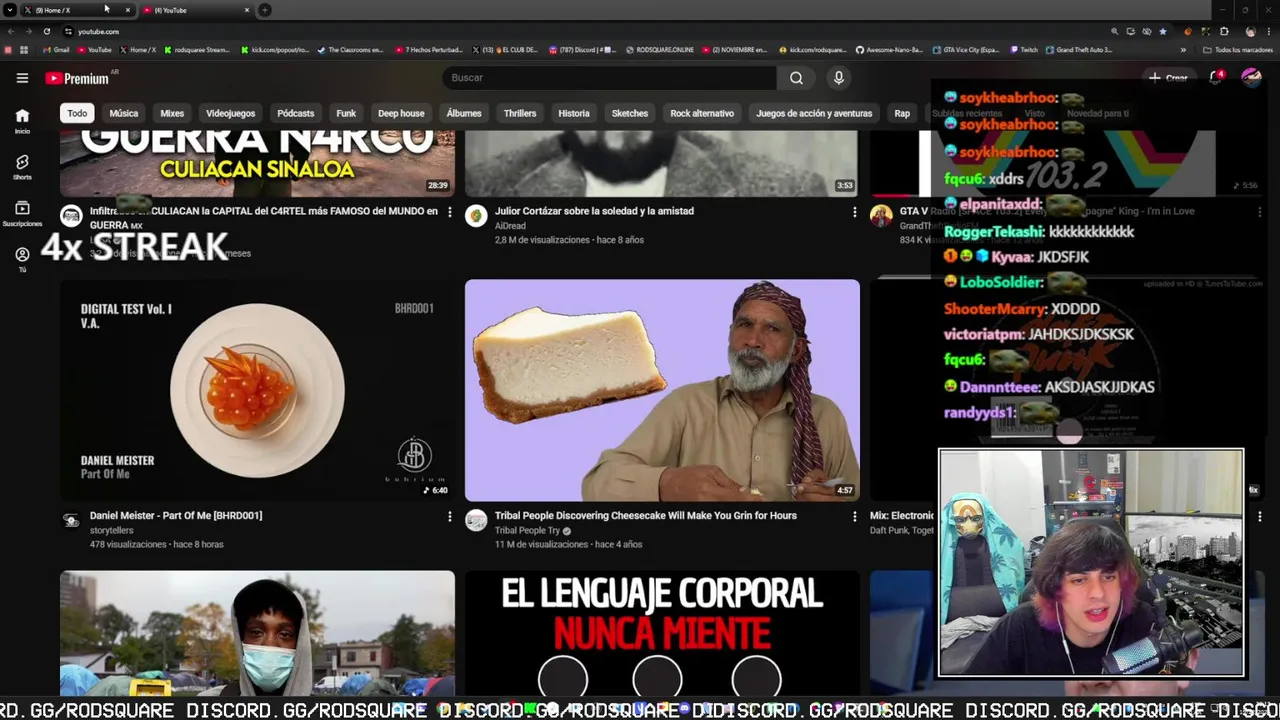Screen dimensions: 1280x720
Task: Open options for the Julior Cortázar video
Action: 854,212
